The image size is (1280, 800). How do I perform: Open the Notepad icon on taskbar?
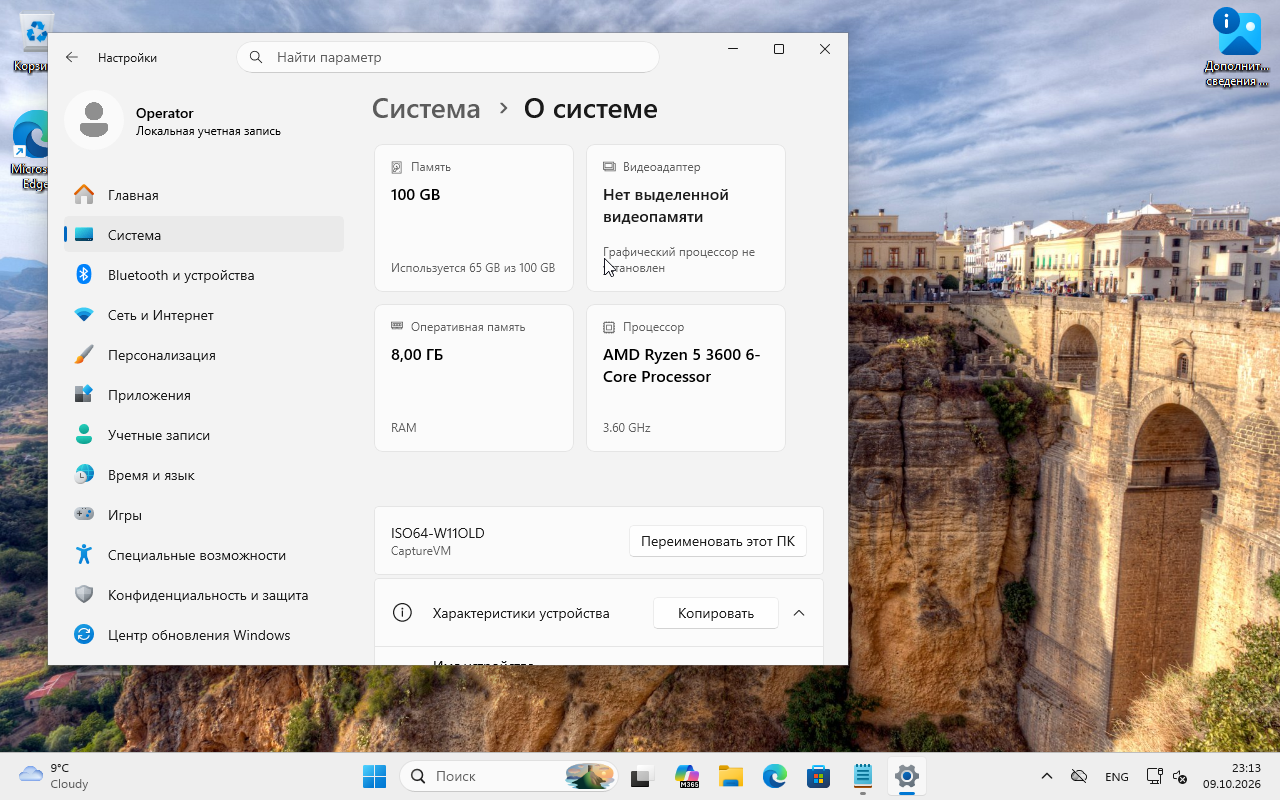(x=863, y=776)
